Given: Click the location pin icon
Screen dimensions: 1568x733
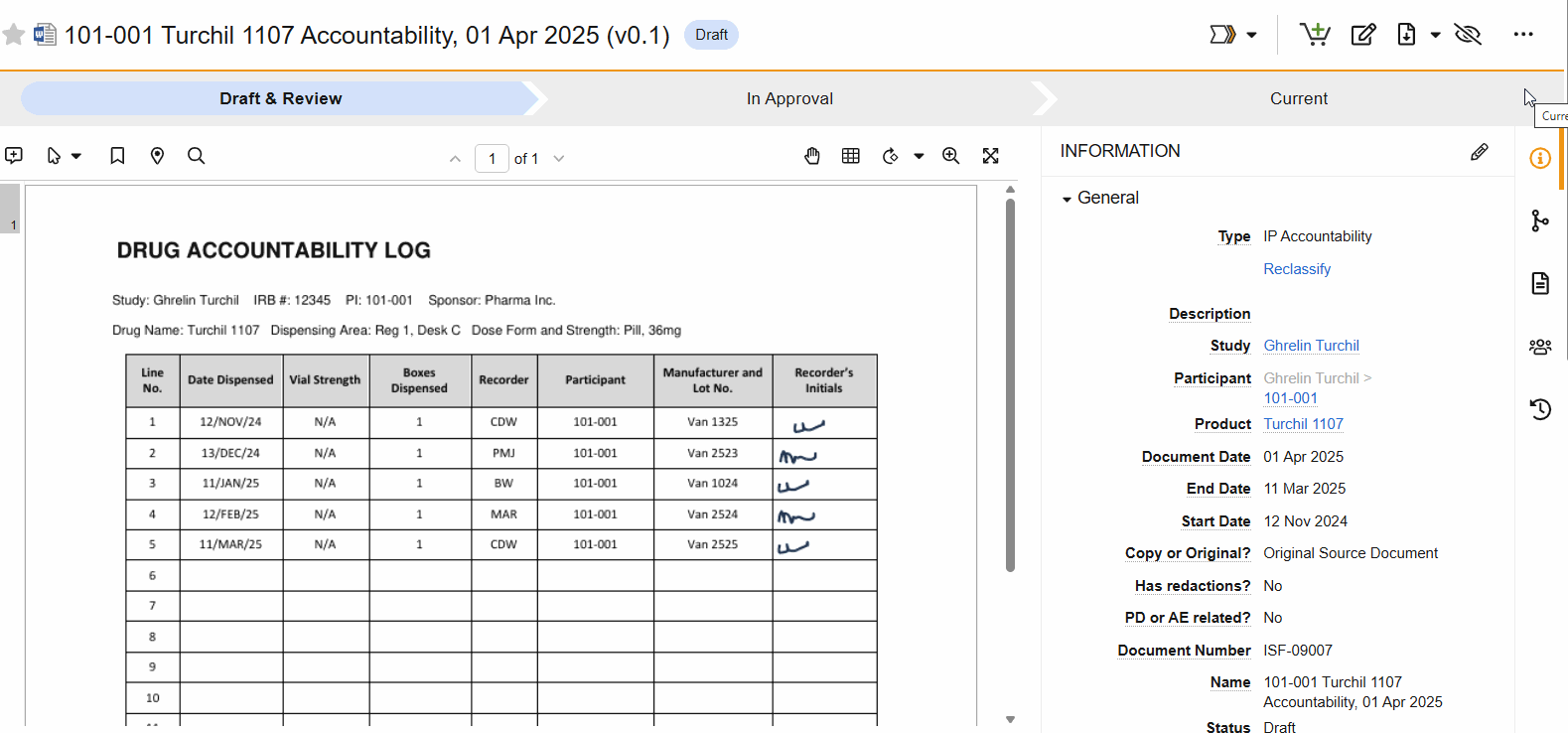Looking at the screenshot, I should [x=157, y=156].
